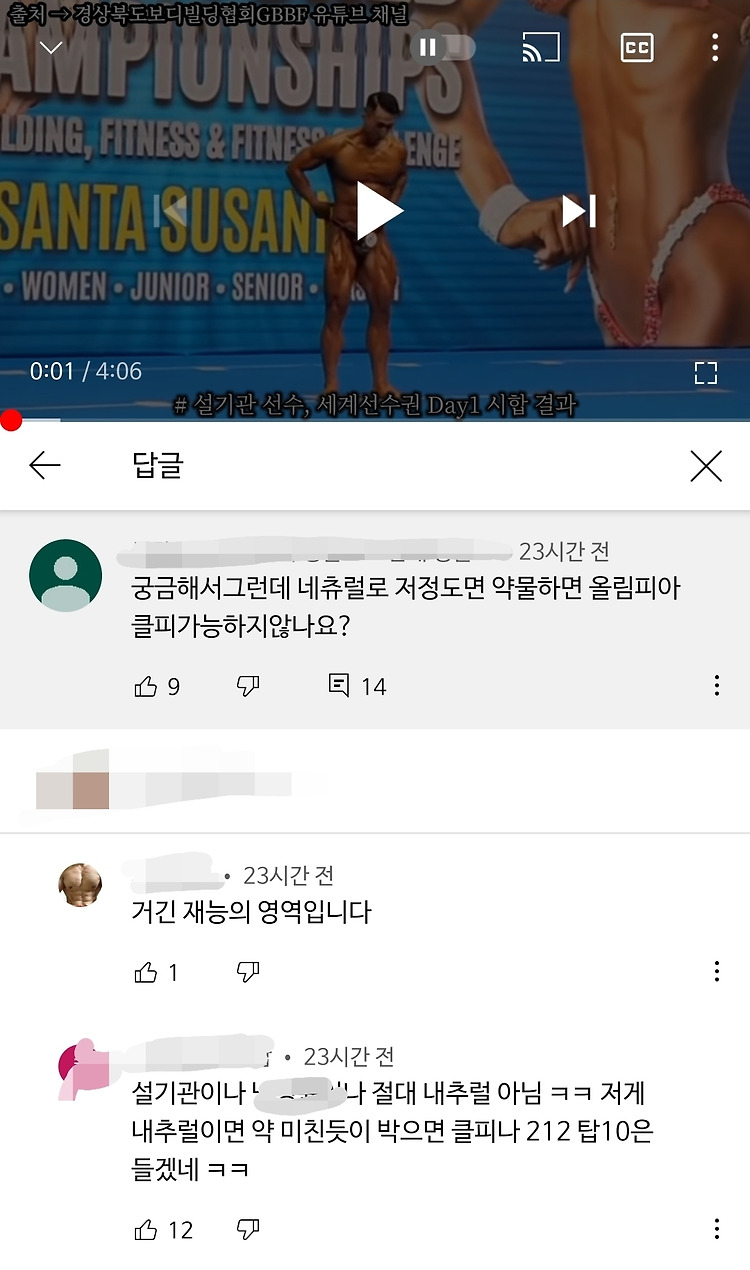Play the video with the center play button
Image resolution: width=750 pixels, height=1270 pixels.
(379, 211)
